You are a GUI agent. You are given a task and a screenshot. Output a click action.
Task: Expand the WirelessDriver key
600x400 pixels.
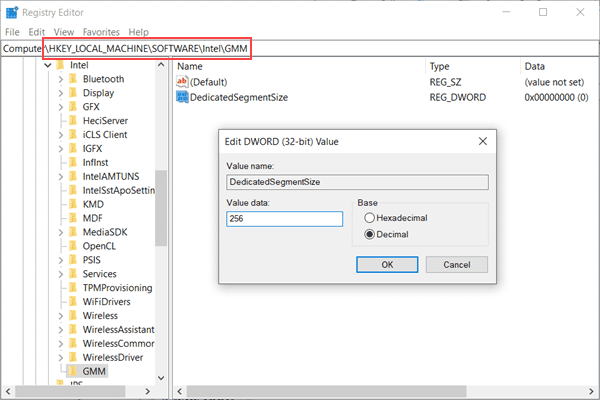(60, 358)
